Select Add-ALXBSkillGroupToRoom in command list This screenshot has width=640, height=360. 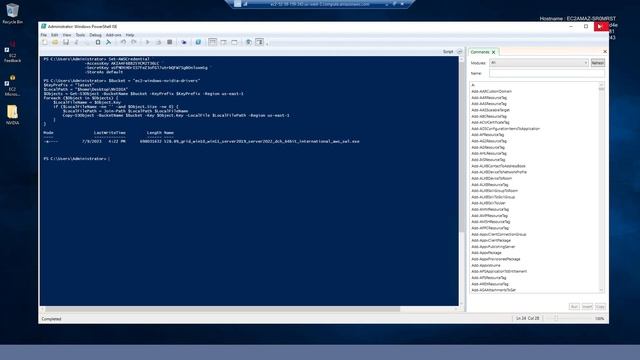click(495, 191)
